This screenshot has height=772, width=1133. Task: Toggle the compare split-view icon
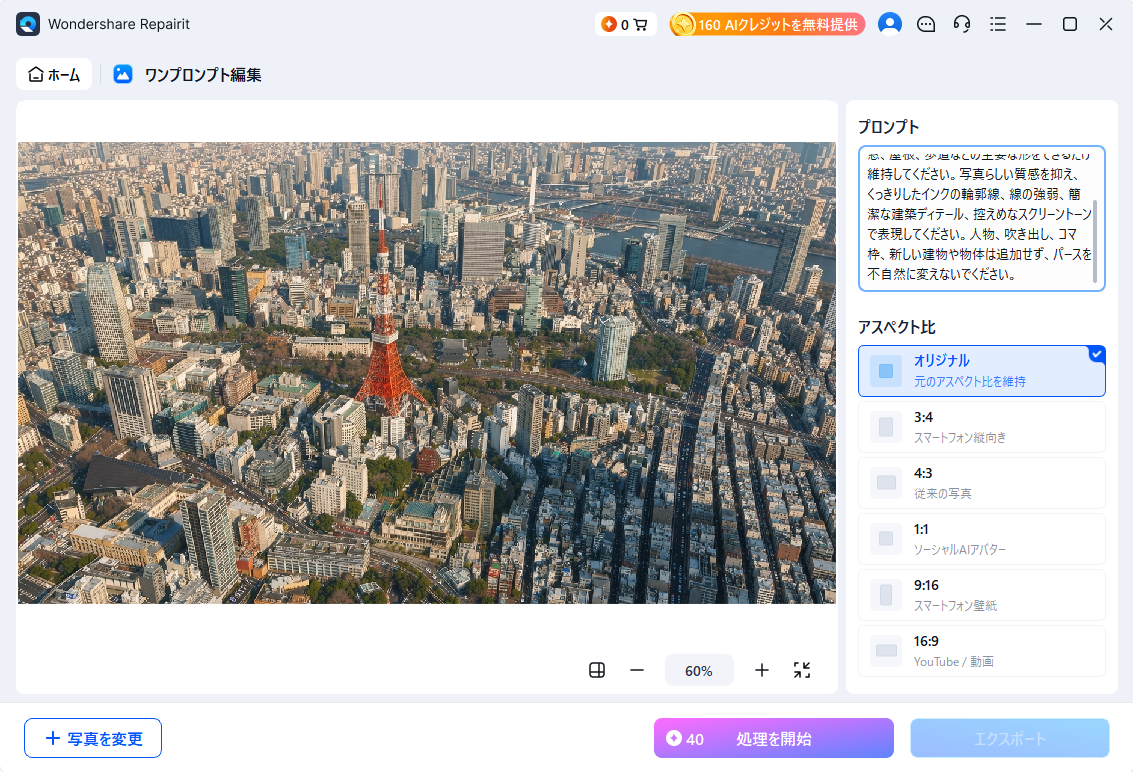597,671
